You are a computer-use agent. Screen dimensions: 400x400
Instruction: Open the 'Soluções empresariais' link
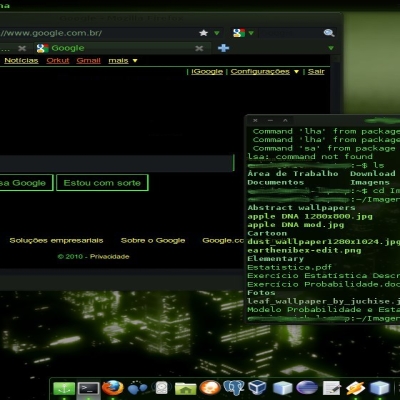pyautogui.click(x=56, y=240)
